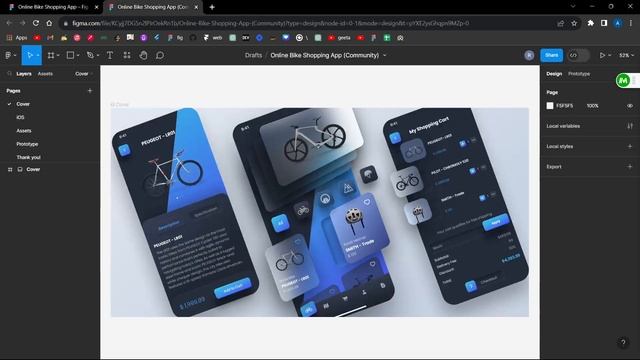Open the zoom level dropdown
Viewport: 640px width, 360px height.
(627, 55)
